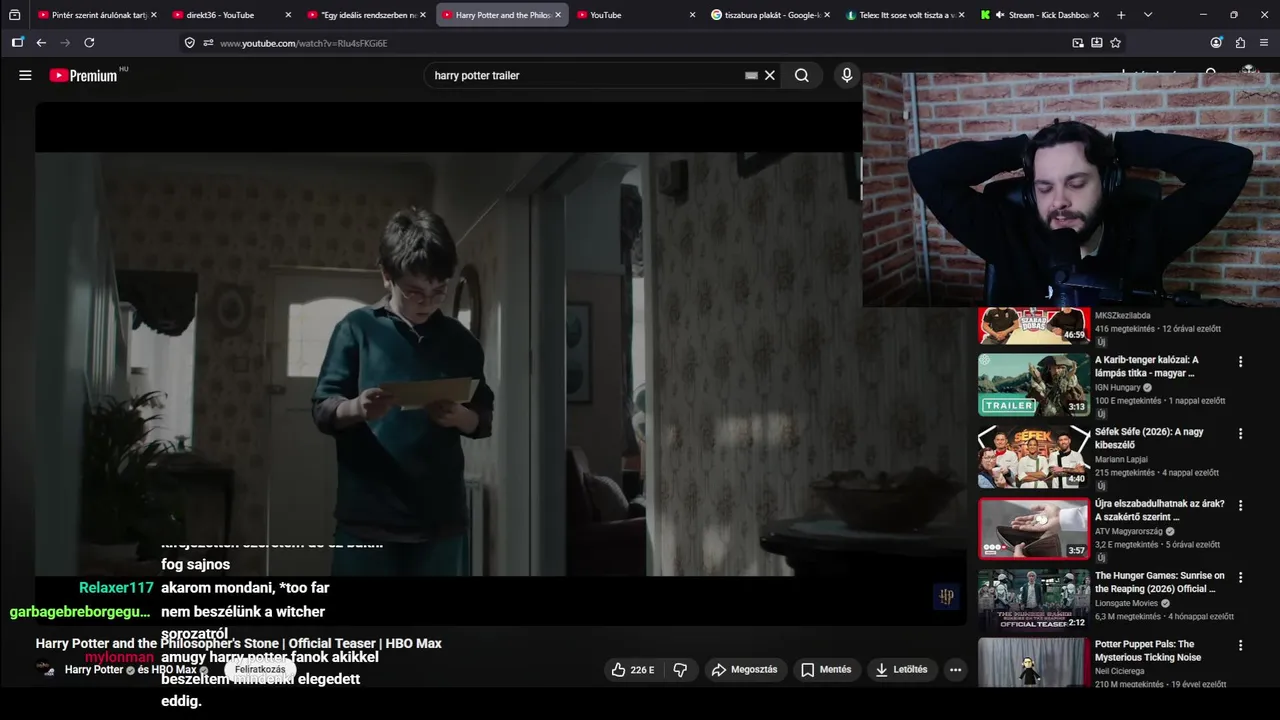Dislike the video

click(680, 670)
